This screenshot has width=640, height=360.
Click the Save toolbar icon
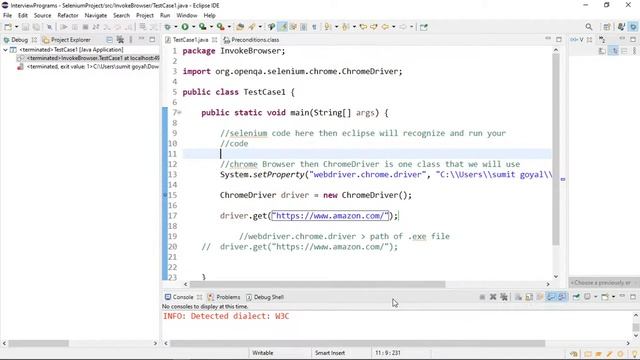[x=25, y=27]
